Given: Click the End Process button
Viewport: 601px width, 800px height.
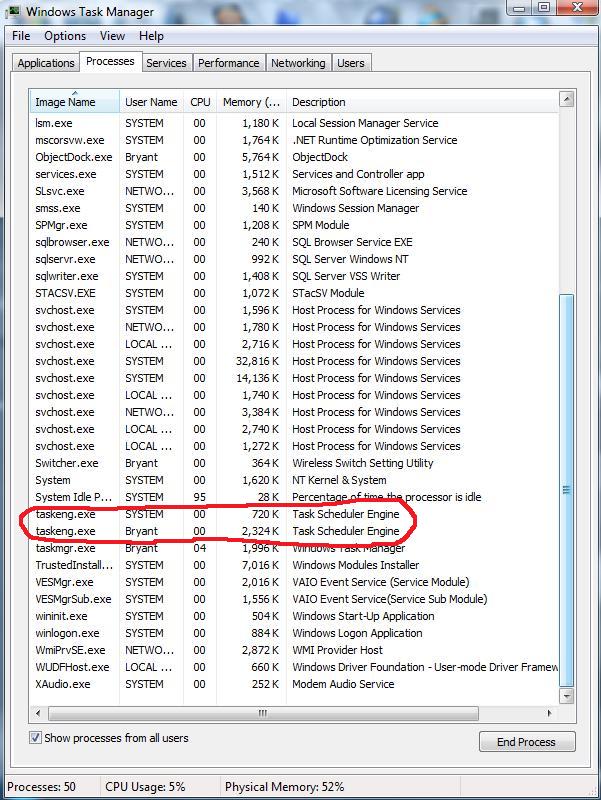Looking at the screenshot, I should coord(527,742).
